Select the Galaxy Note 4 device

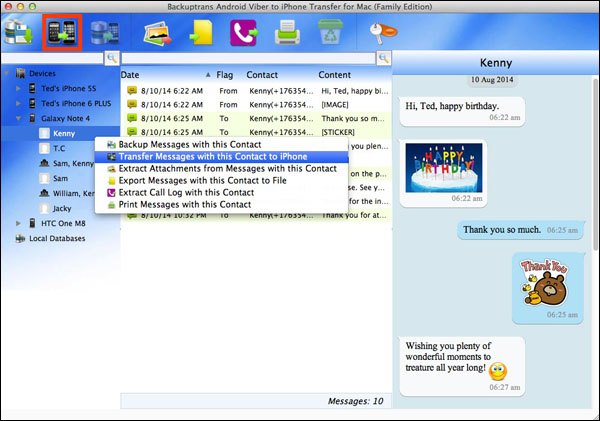click(x=65, y=118)
